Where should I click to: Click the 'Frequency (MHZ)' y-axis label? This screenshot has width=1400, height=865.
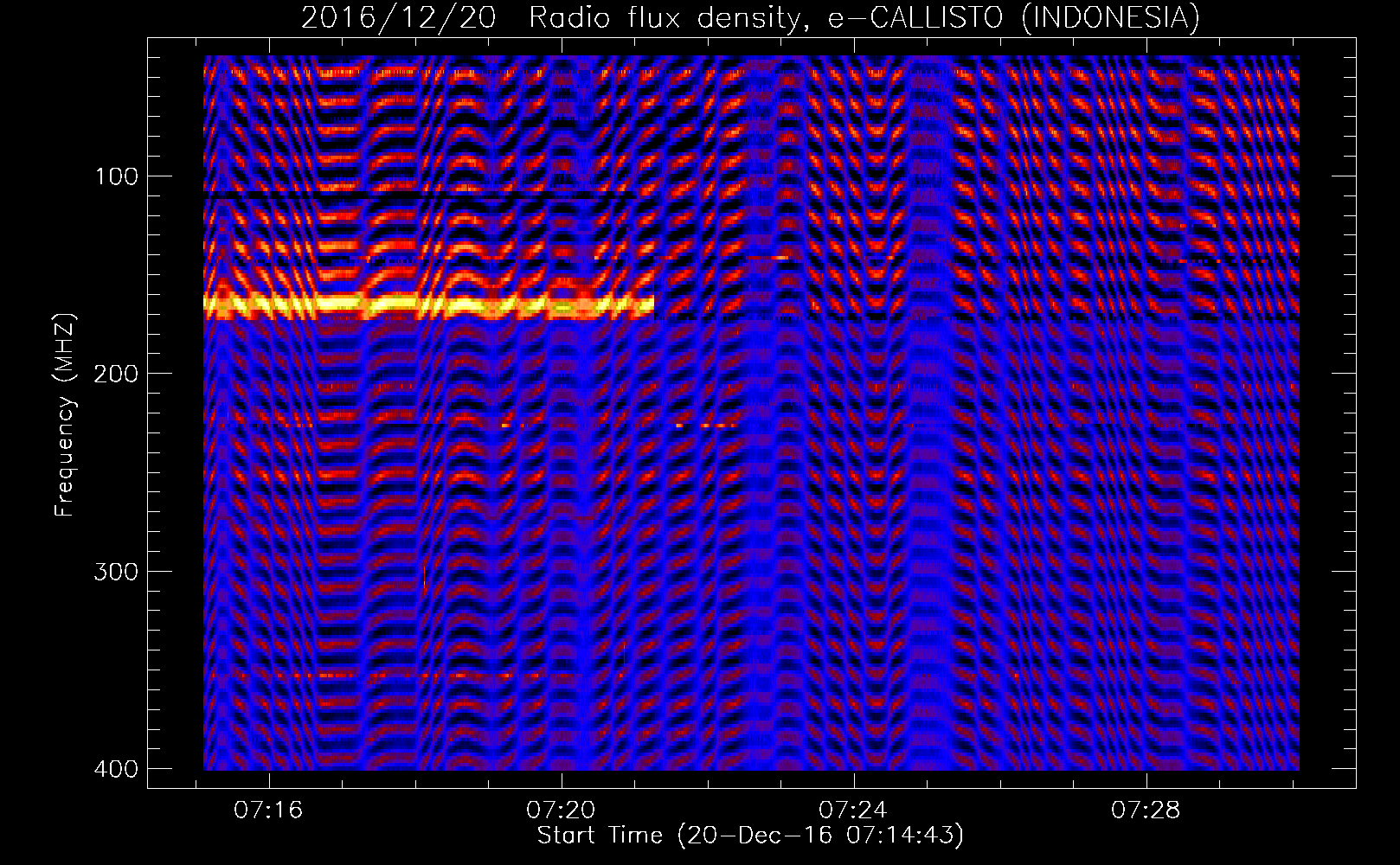click(x=65, y=415)
